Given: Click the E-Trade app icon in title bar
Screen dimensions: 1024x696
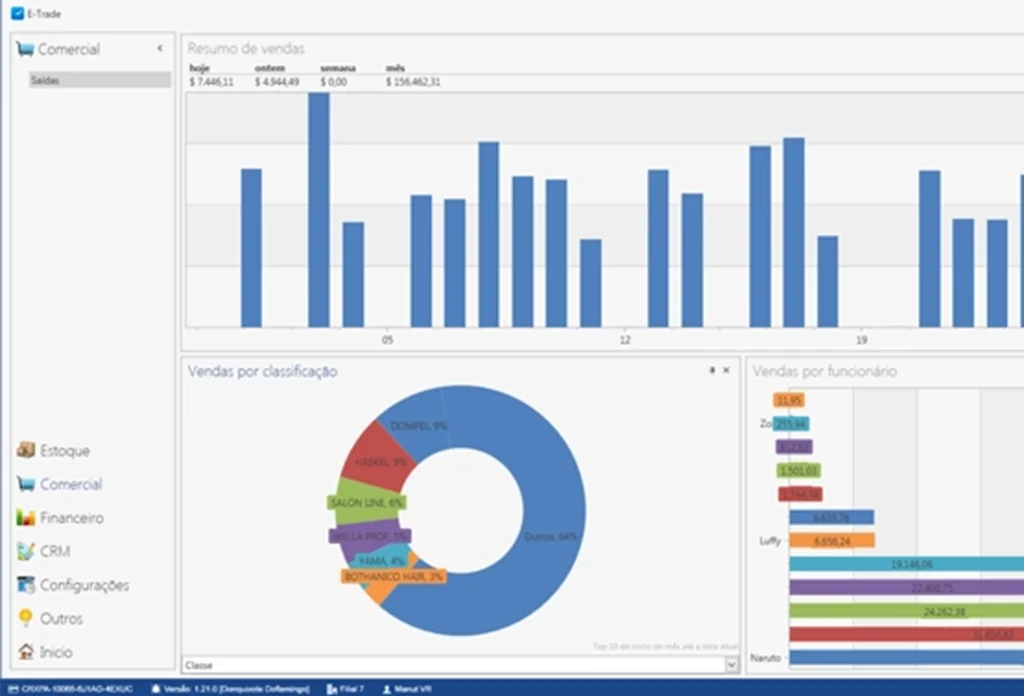Looking at the screenshot, I should [18, 15].
